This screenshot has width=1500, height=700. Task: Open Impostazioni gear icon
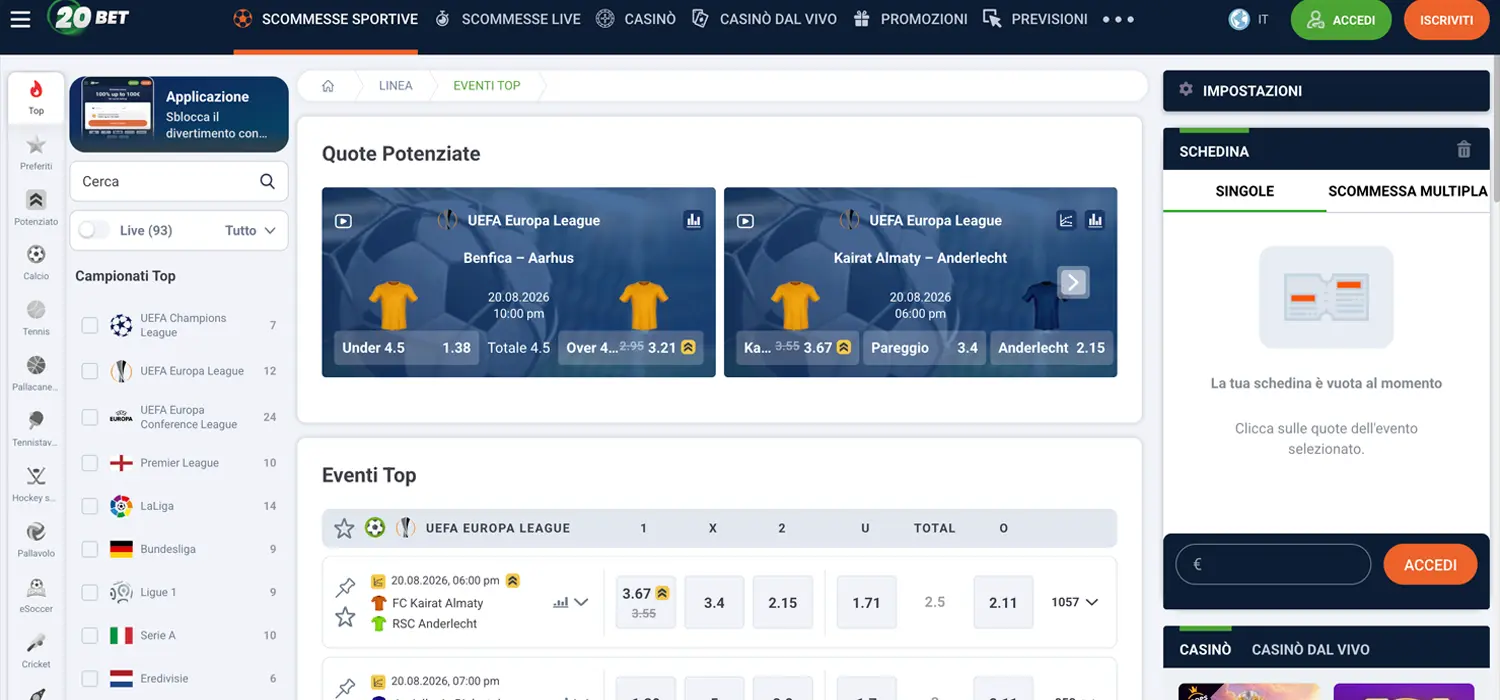tap(1186, 90)
